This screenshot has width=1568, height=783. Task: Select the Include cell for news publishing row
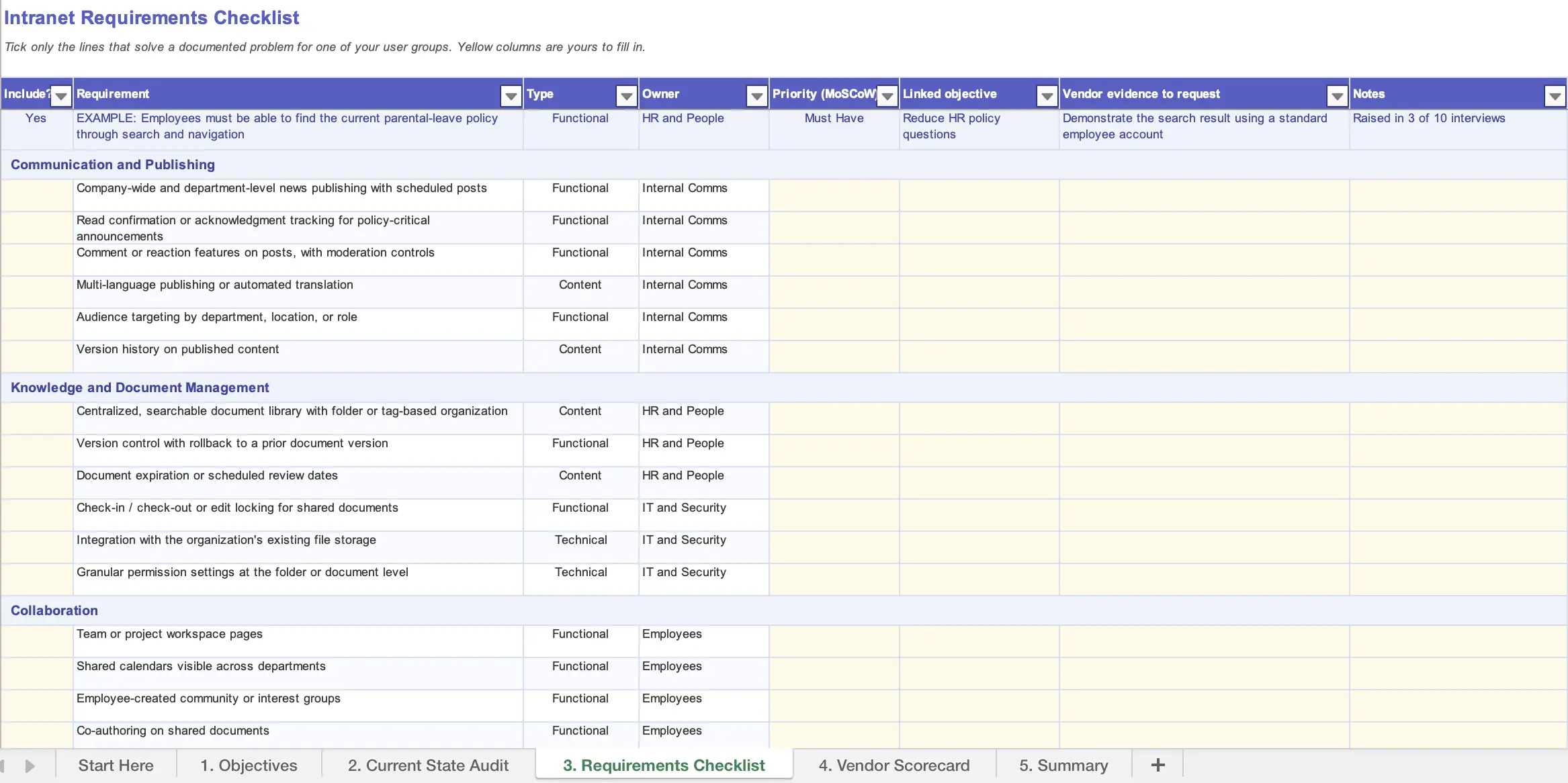[37, 195]
